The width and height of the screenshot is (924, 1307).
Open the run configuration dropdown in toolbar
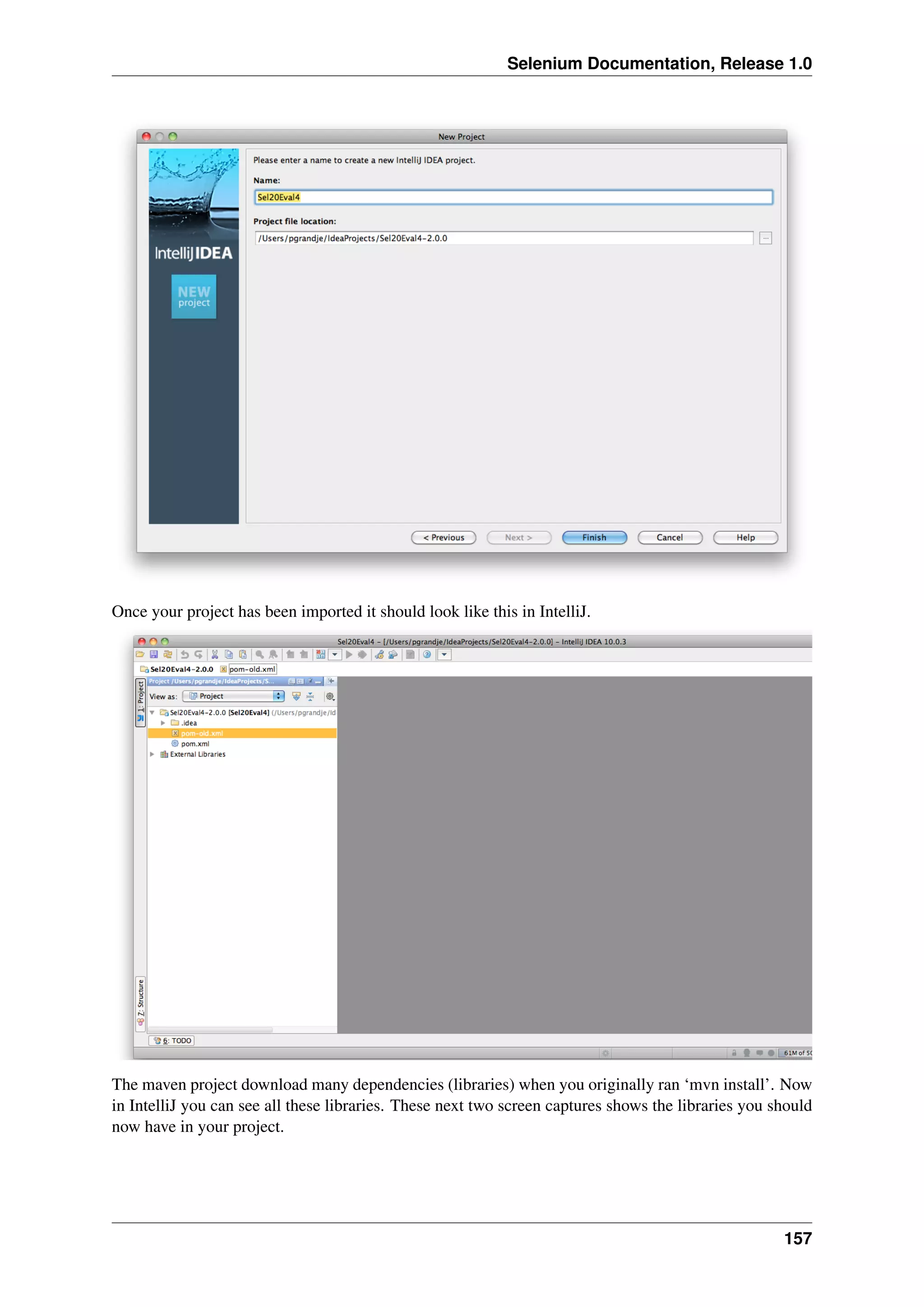tap(335, 655)
